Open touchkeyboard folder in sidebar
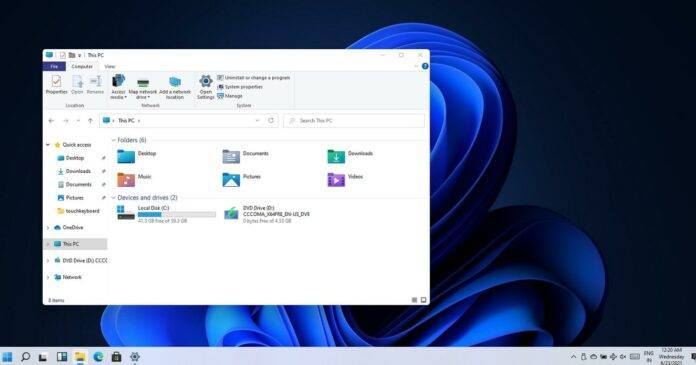 (79, 211)
